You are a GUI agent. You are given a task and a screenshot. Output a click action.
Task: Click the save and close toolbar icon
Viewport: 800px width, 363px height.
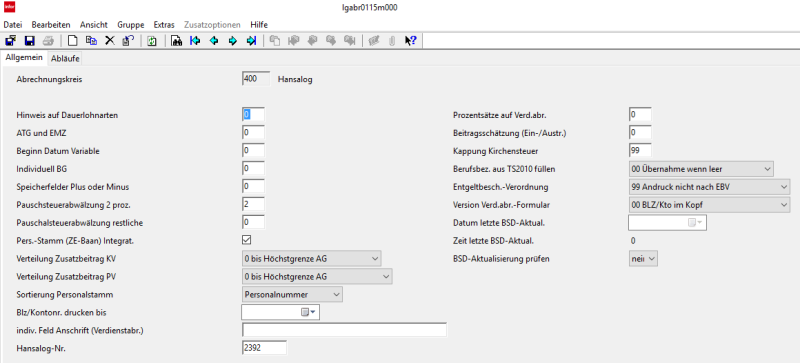coord(11,41)
